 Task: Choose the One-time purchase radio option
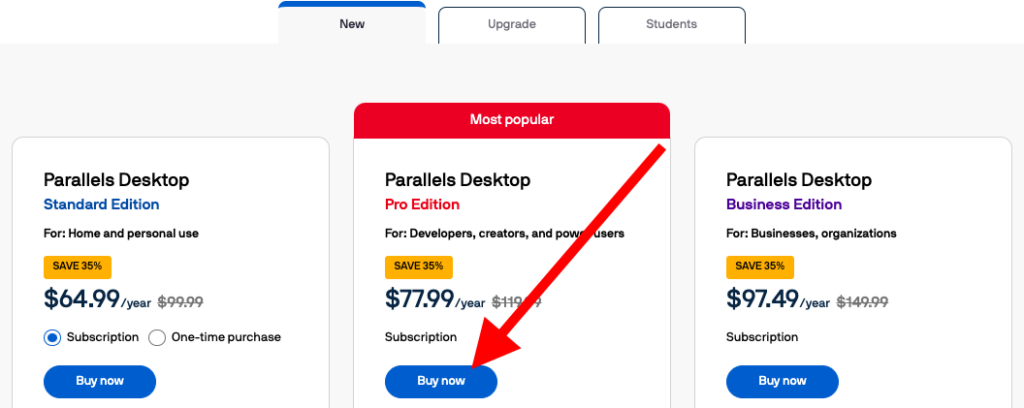157,338
